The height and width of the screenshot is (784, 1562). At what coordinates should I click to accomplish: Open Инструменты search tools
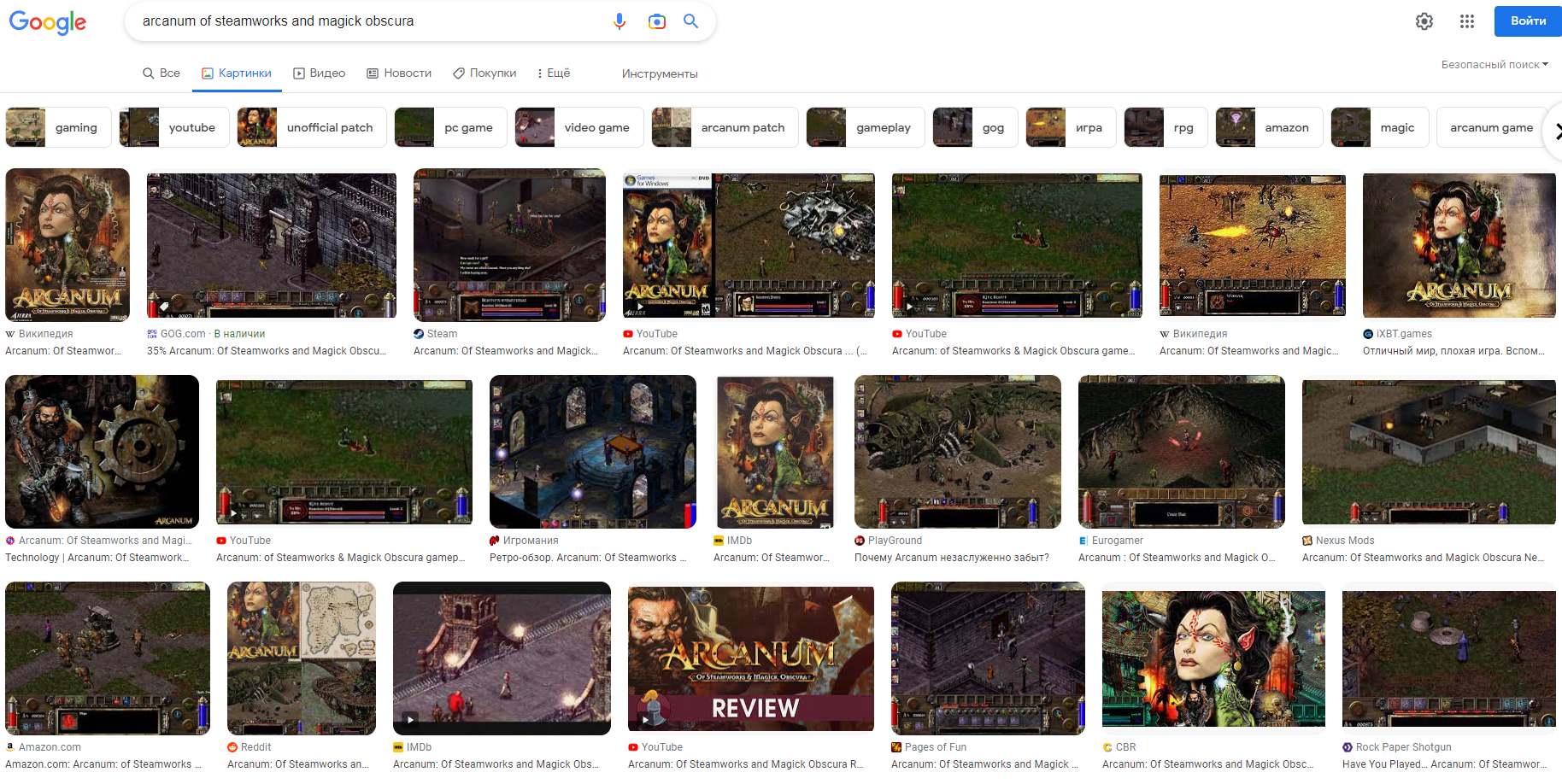[660, 74]
